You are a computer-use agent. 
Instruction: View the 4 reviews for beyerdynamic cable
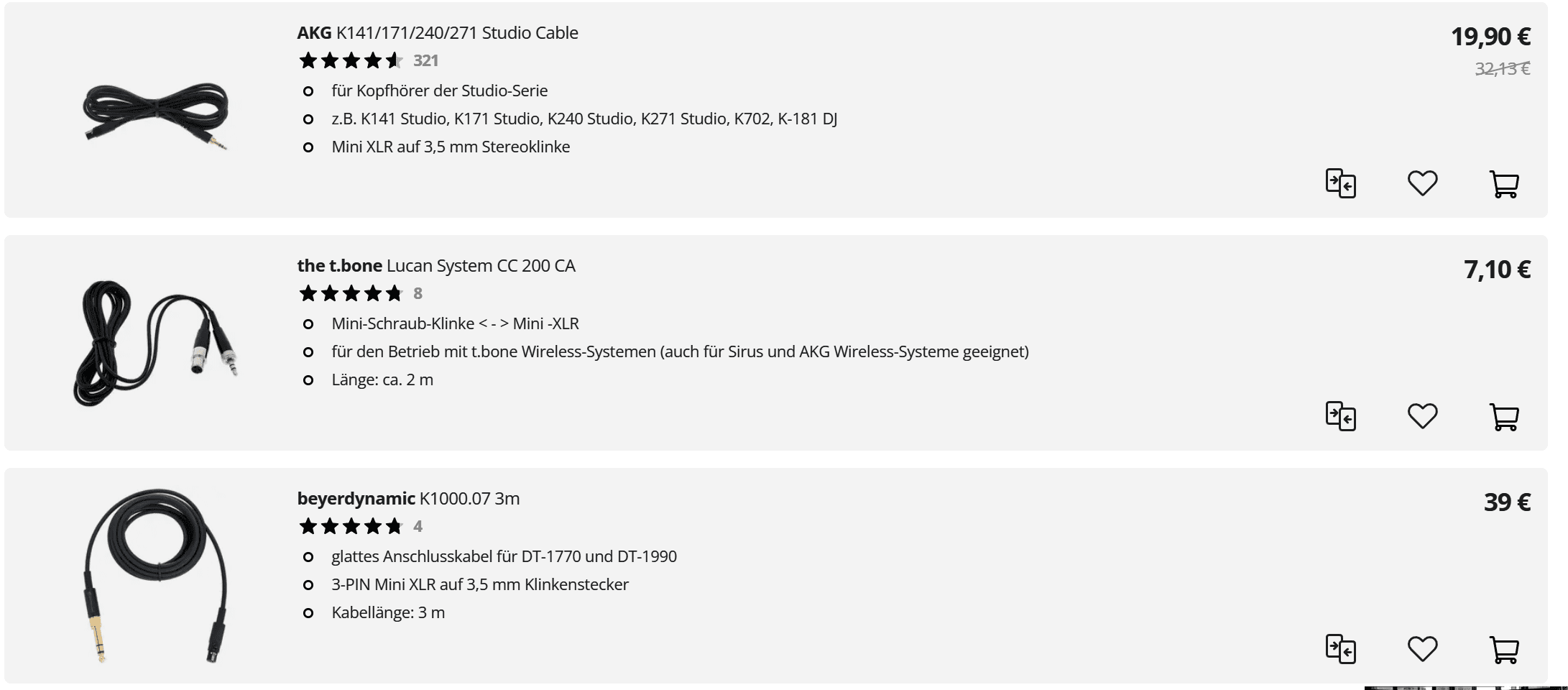coord(418,527)
